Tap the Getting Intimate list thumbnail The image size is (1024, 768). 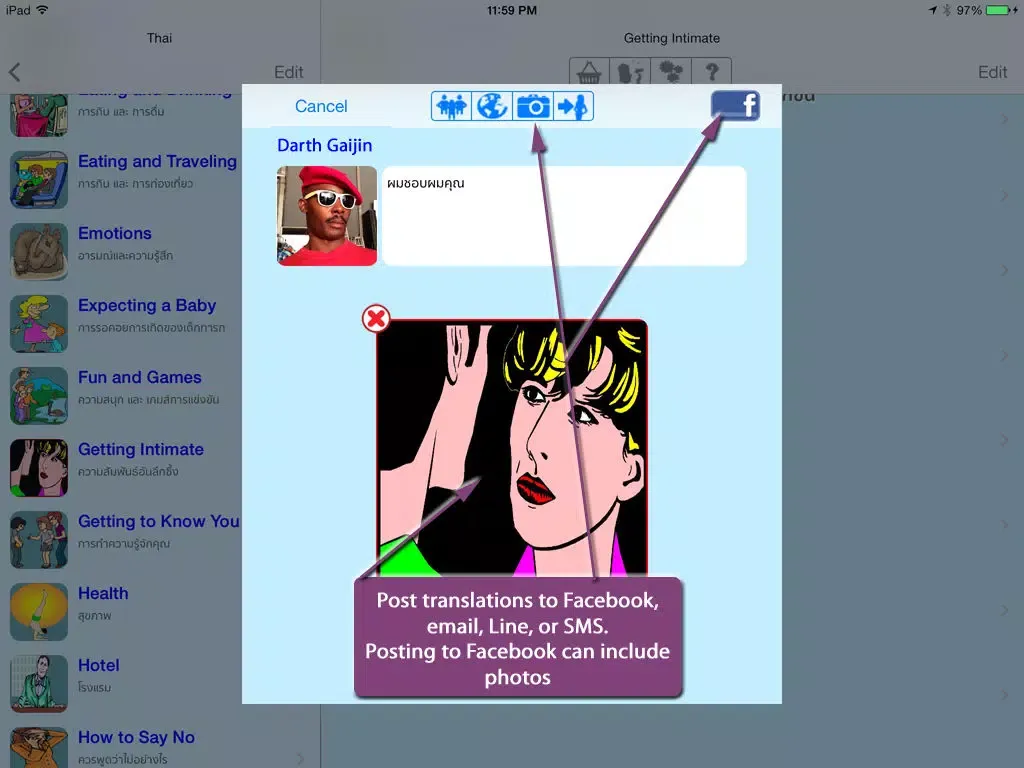click(x=39, y=468)
